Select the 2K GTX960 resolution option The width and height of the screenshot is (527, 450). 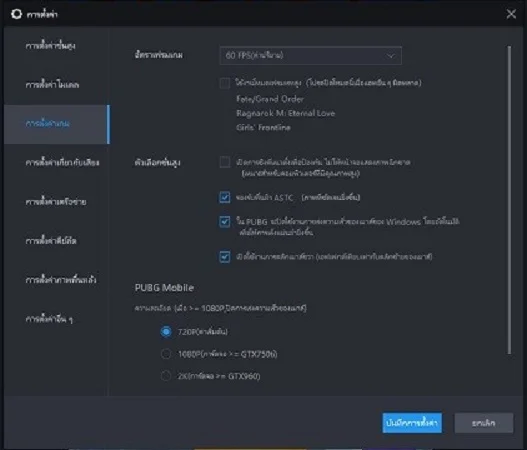(166, 376)
